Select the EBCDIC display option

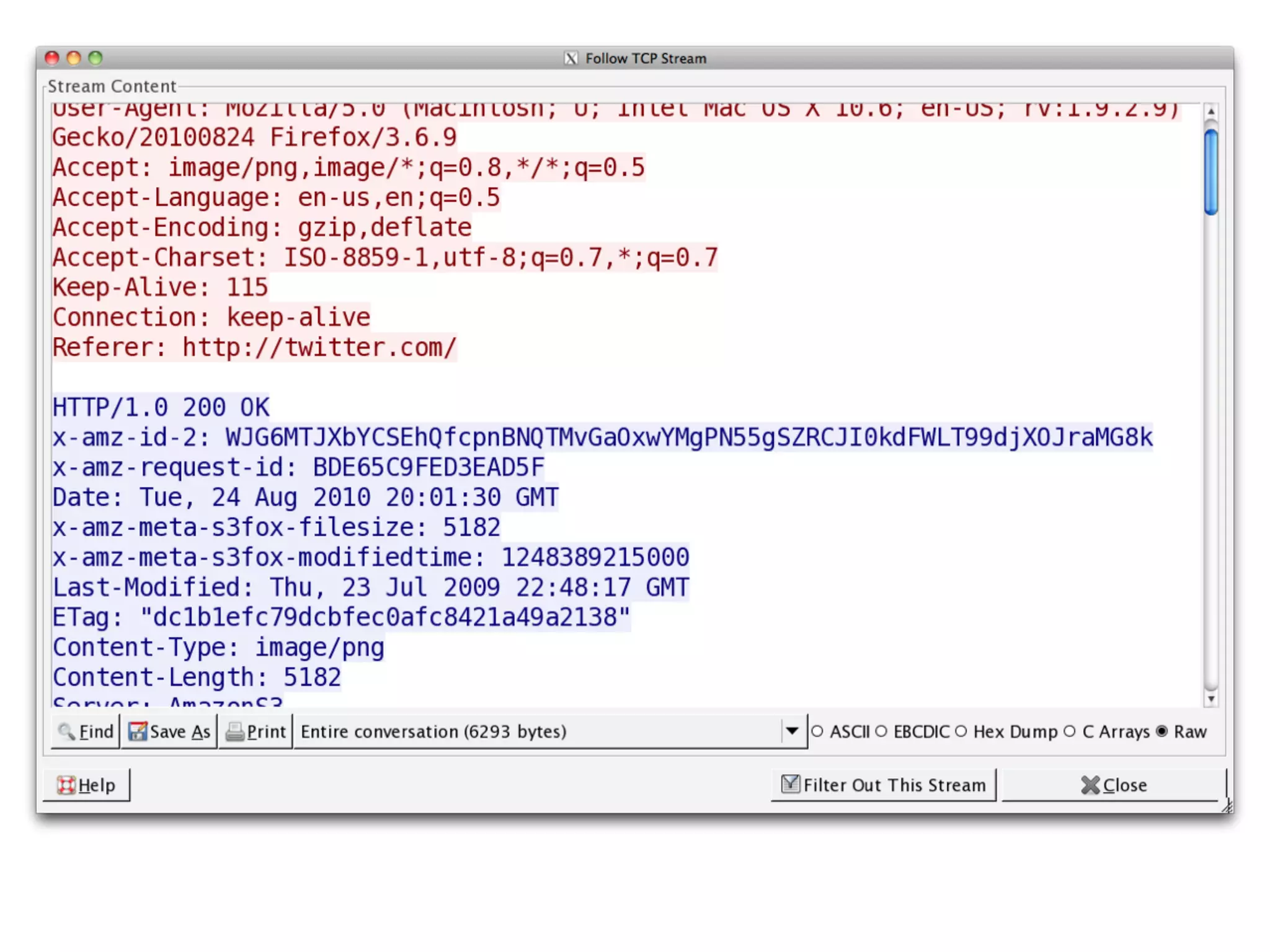coord(881,731)
